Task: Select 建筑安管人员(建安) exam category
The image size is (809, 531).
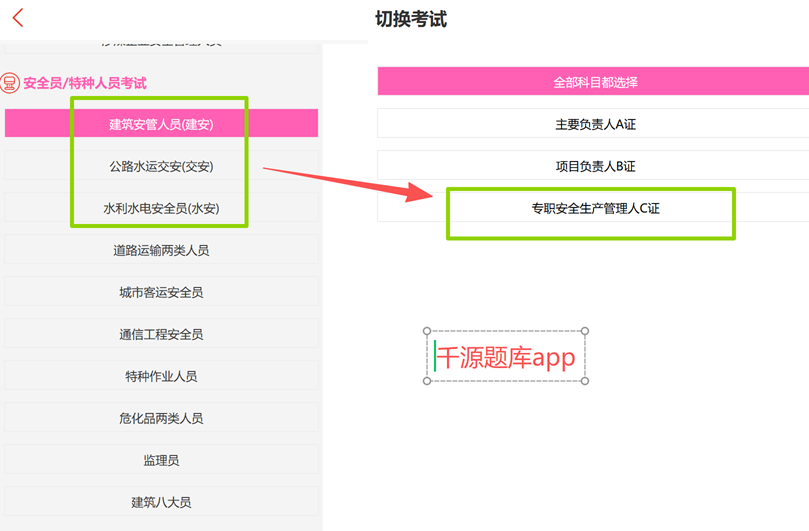Action: coord(161,124)
